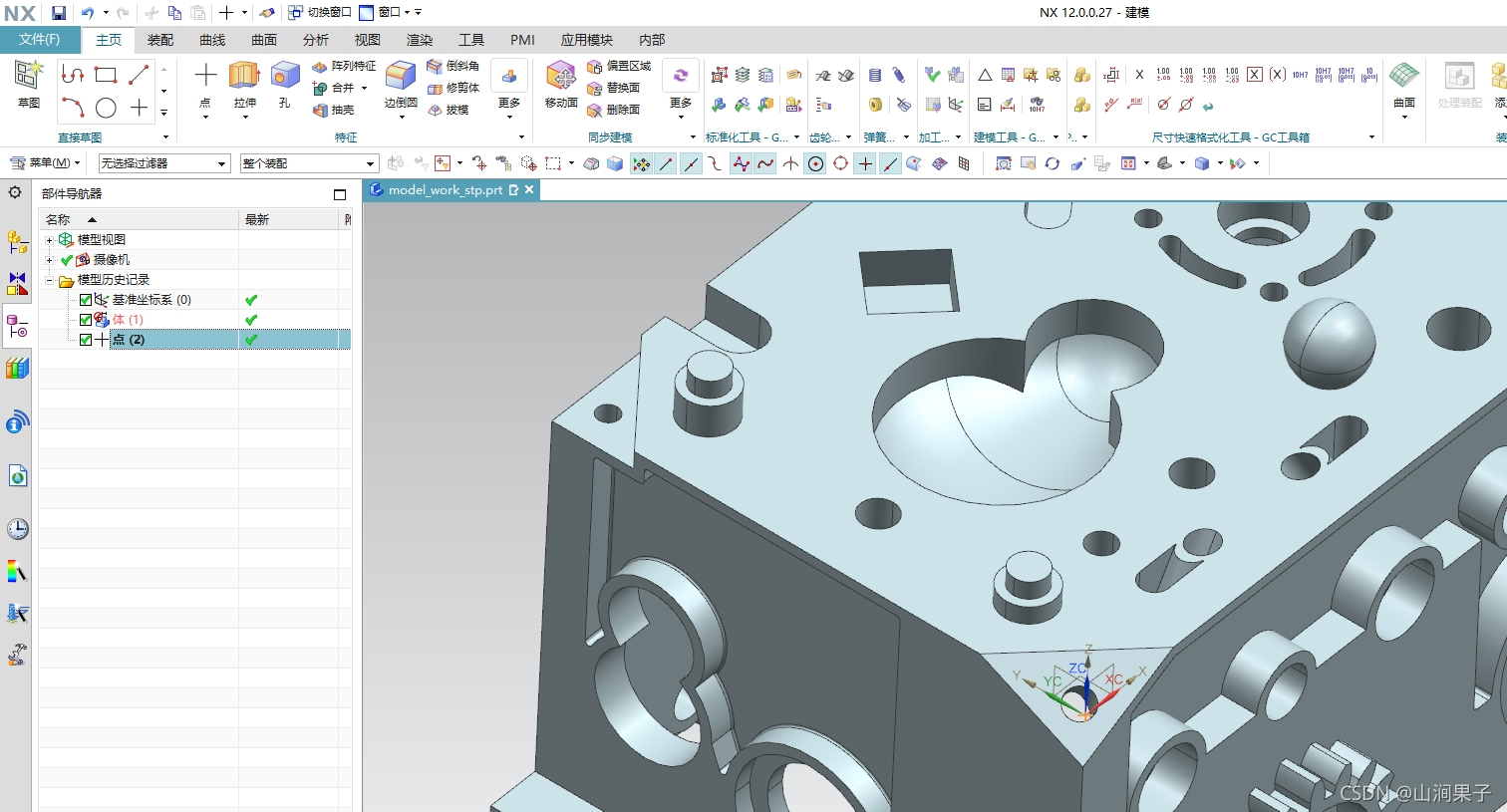Click the 删除面 delete face tool
Viewport: 1507px width, 812px height.
coord(614,110)
